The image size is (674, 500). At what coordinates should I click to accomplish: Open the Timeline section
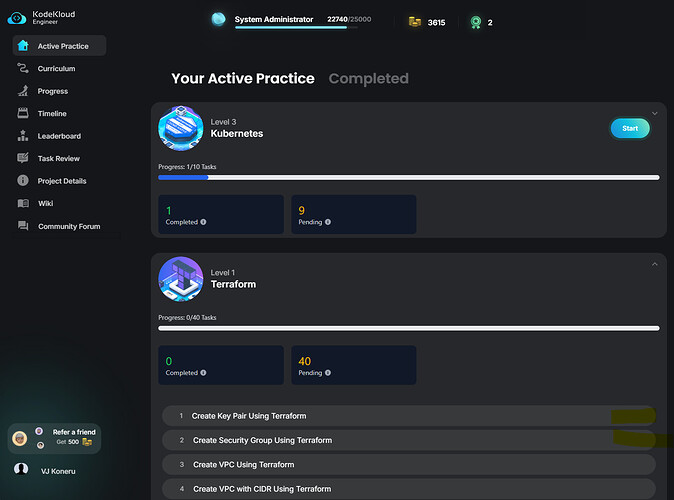[x=52, y=113]
